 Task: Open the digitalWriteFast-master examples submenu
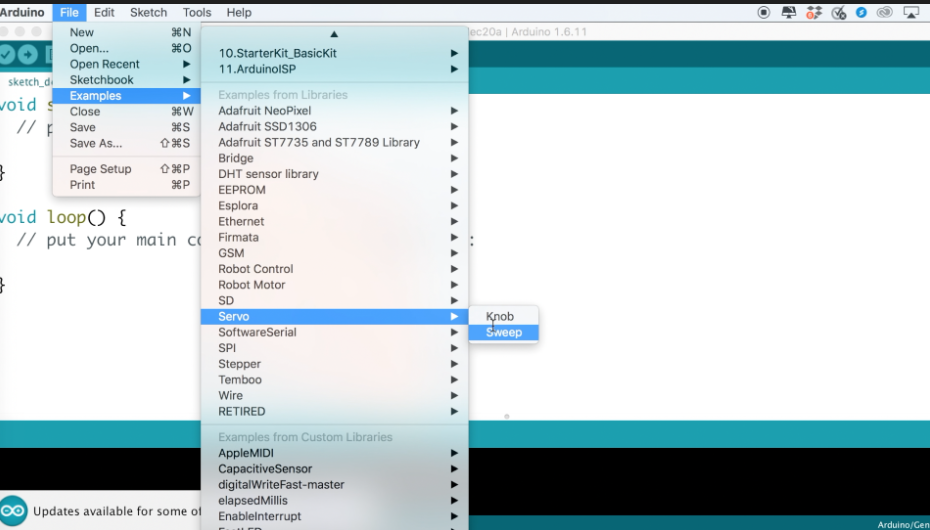[x=335, y=485]
